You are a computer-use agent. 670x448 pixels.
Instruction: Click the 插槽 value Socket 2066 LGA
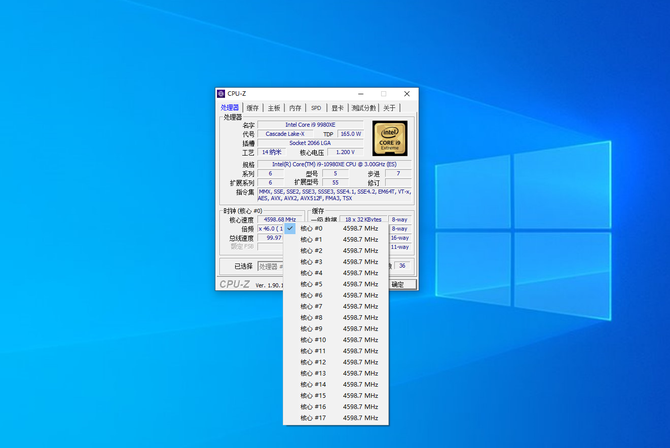click(x=310, y=143)
